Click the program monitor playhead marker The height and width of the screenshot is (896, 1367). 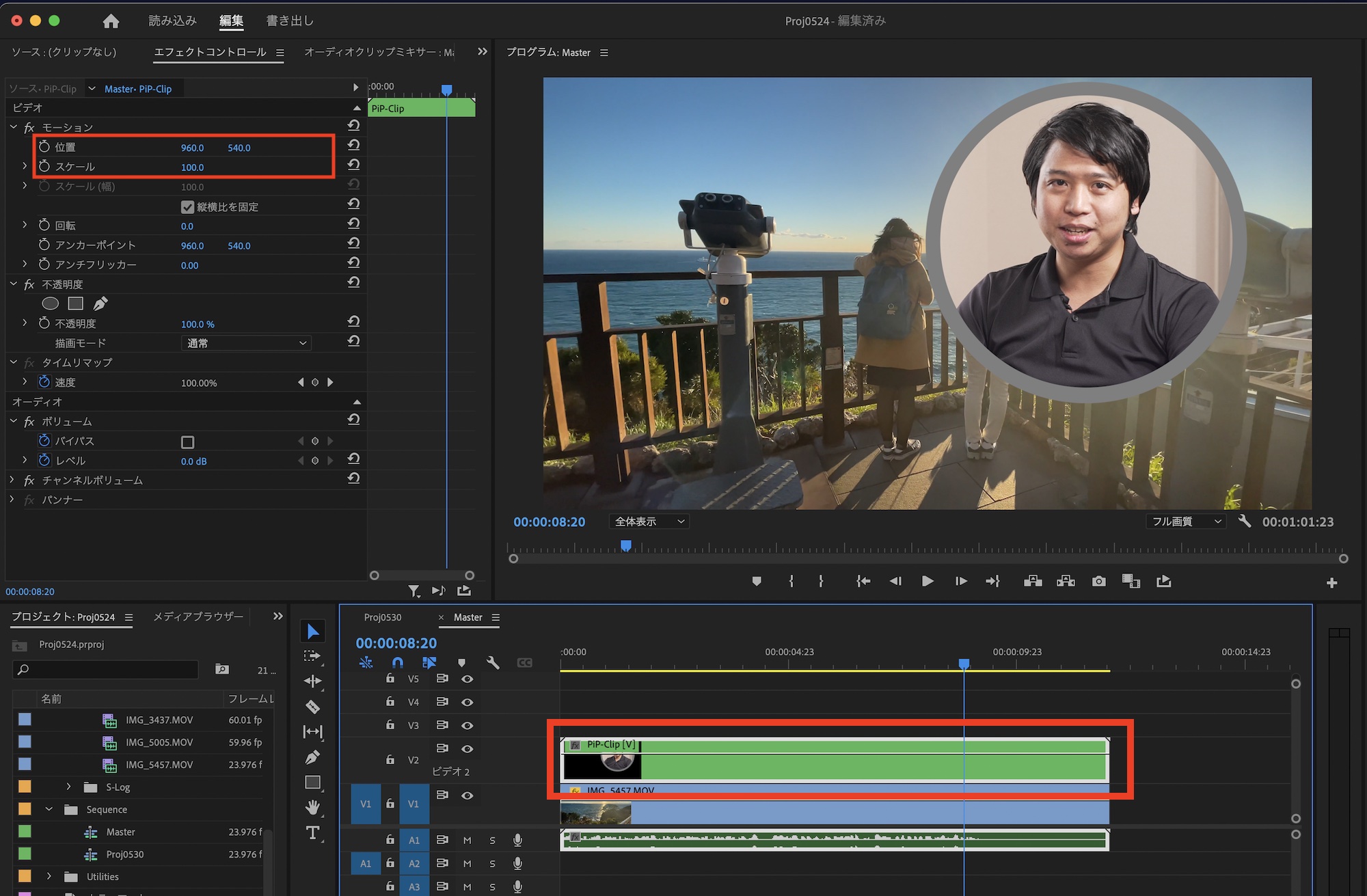point(625,545)
